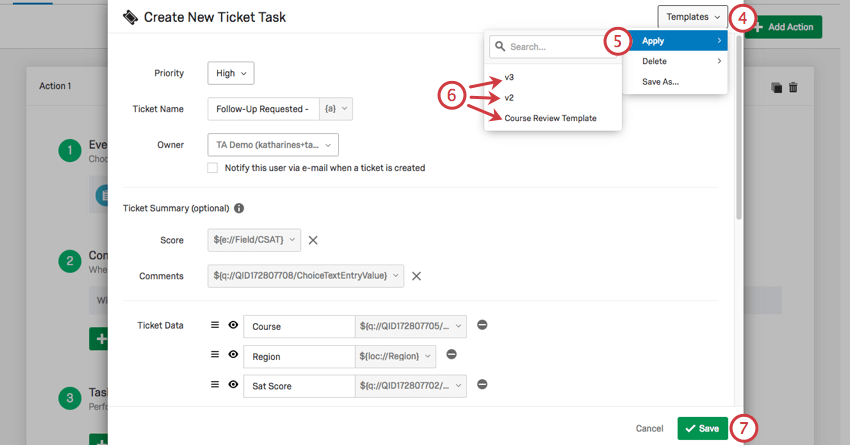Toggle visibility of the Region data field
850x445 pixels.
pos(233,354)
